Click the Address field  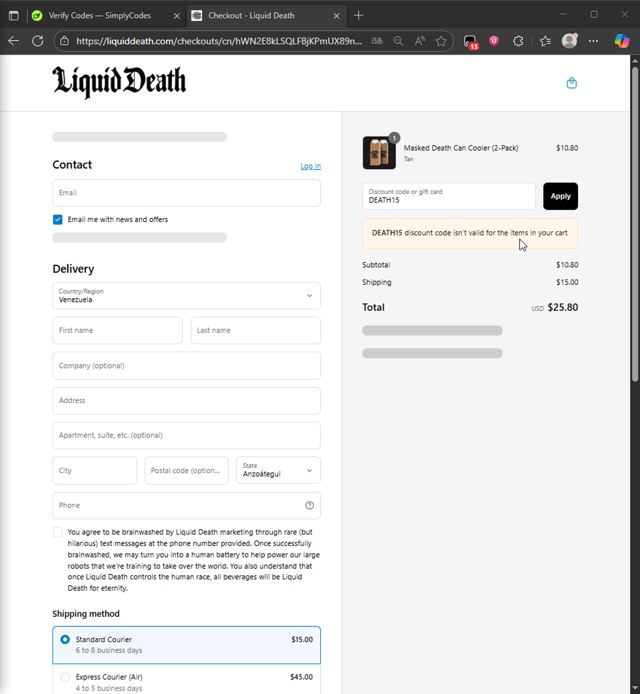[186, 401]
